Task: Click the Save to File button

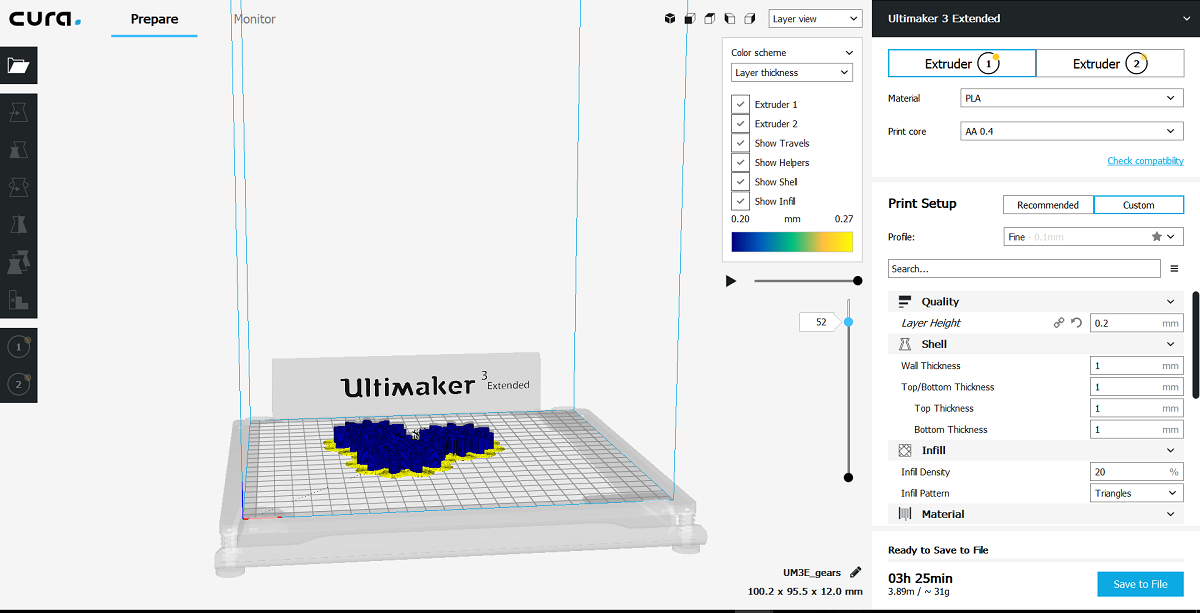Action: tap(1140, 584)
